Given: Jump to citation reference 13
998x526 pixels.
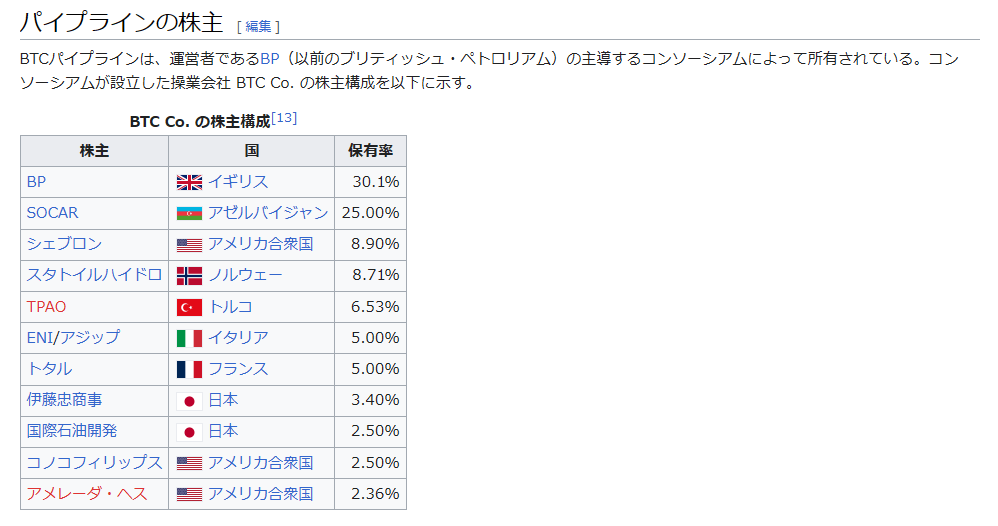Looking at the screenshot, I should [x=284, y=118].
